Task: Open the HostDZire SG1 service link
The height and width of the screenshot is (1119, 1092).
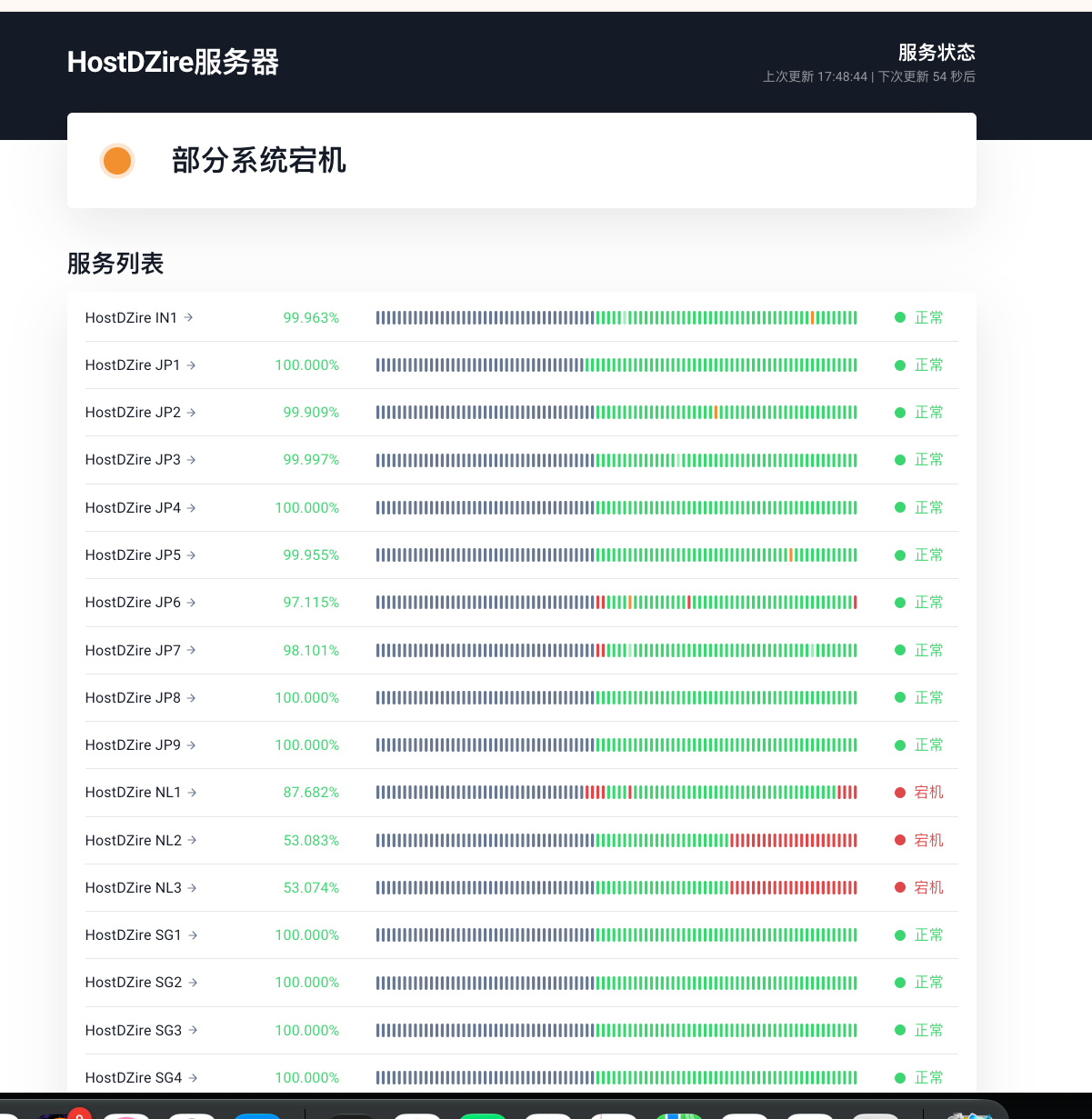Action: (x=141, y=934)
